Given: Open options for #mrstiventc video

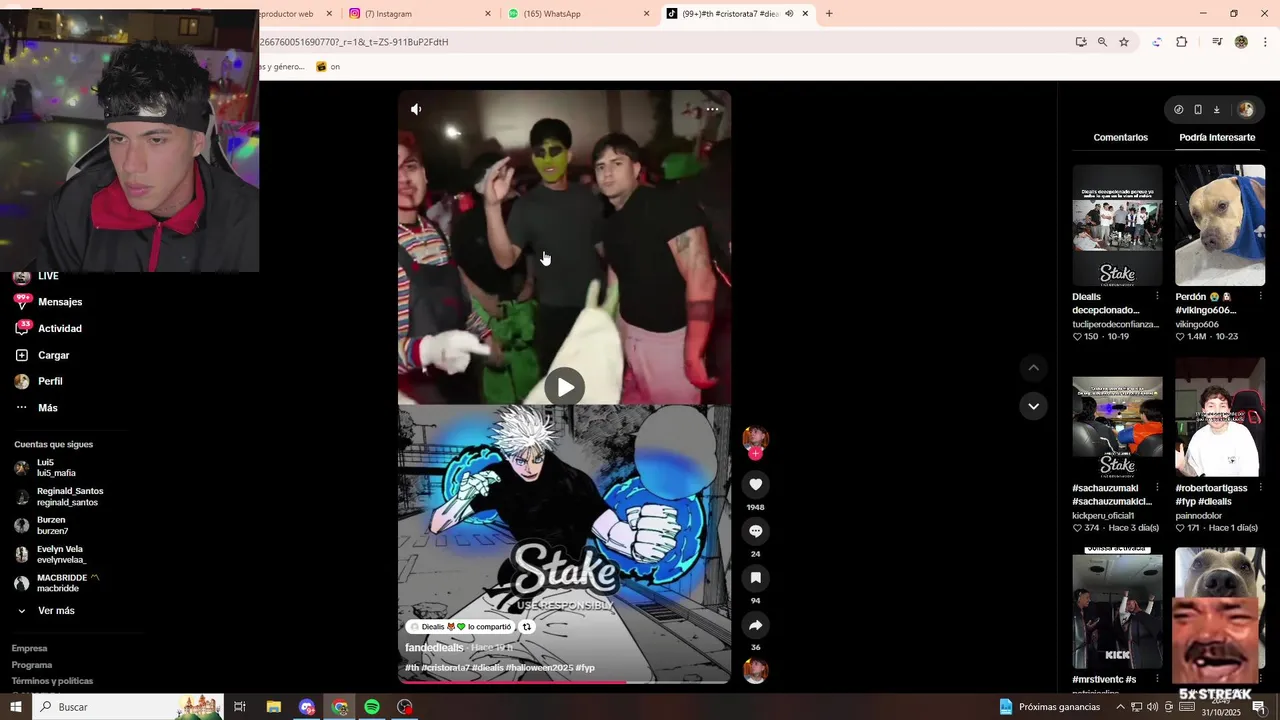Looking at the screenshot, I should point(1157,679).
